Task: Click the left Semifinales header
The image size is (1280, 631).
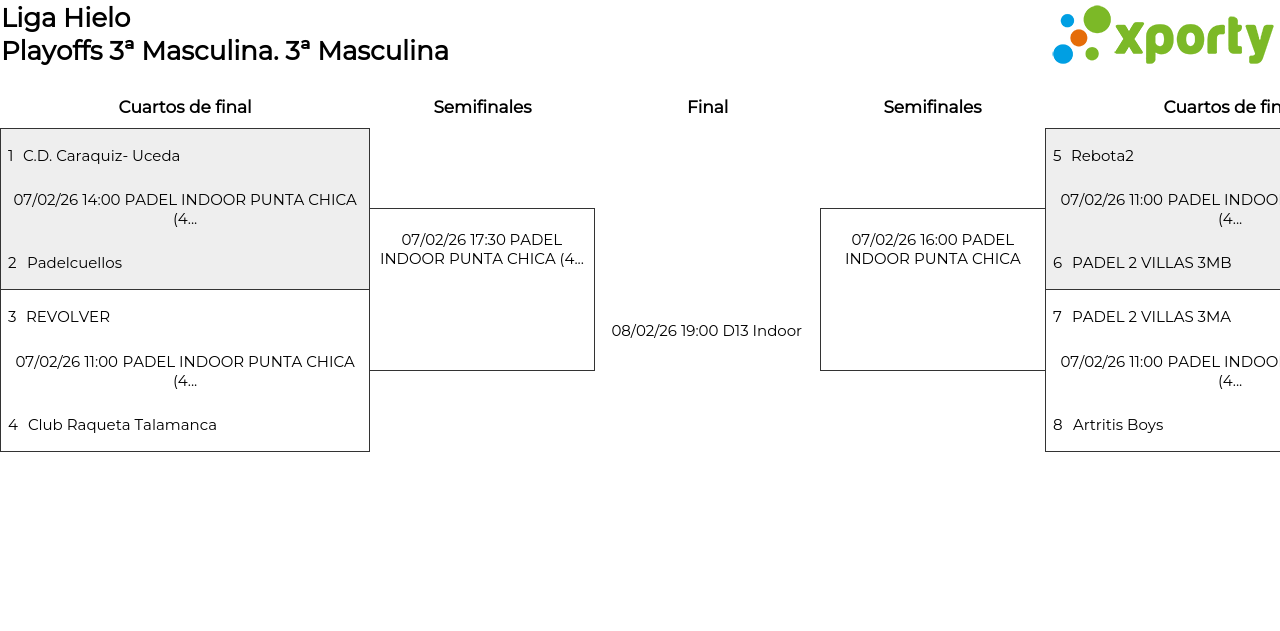Action: point(482,107)
